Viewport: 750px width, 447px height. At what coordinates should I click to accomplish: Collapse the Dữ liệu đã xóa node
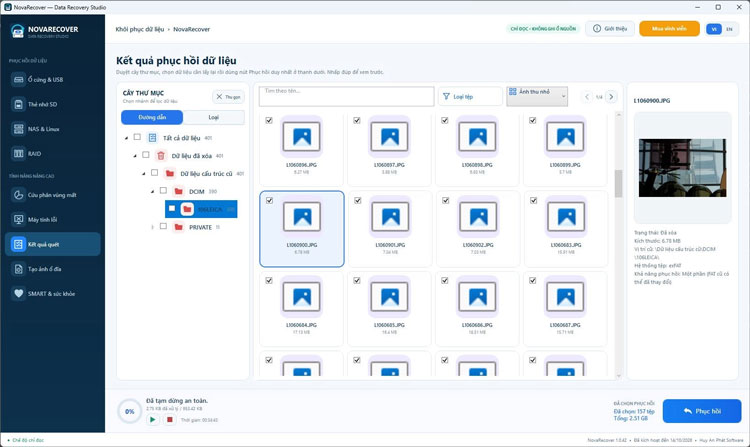(x=135, y=156)
